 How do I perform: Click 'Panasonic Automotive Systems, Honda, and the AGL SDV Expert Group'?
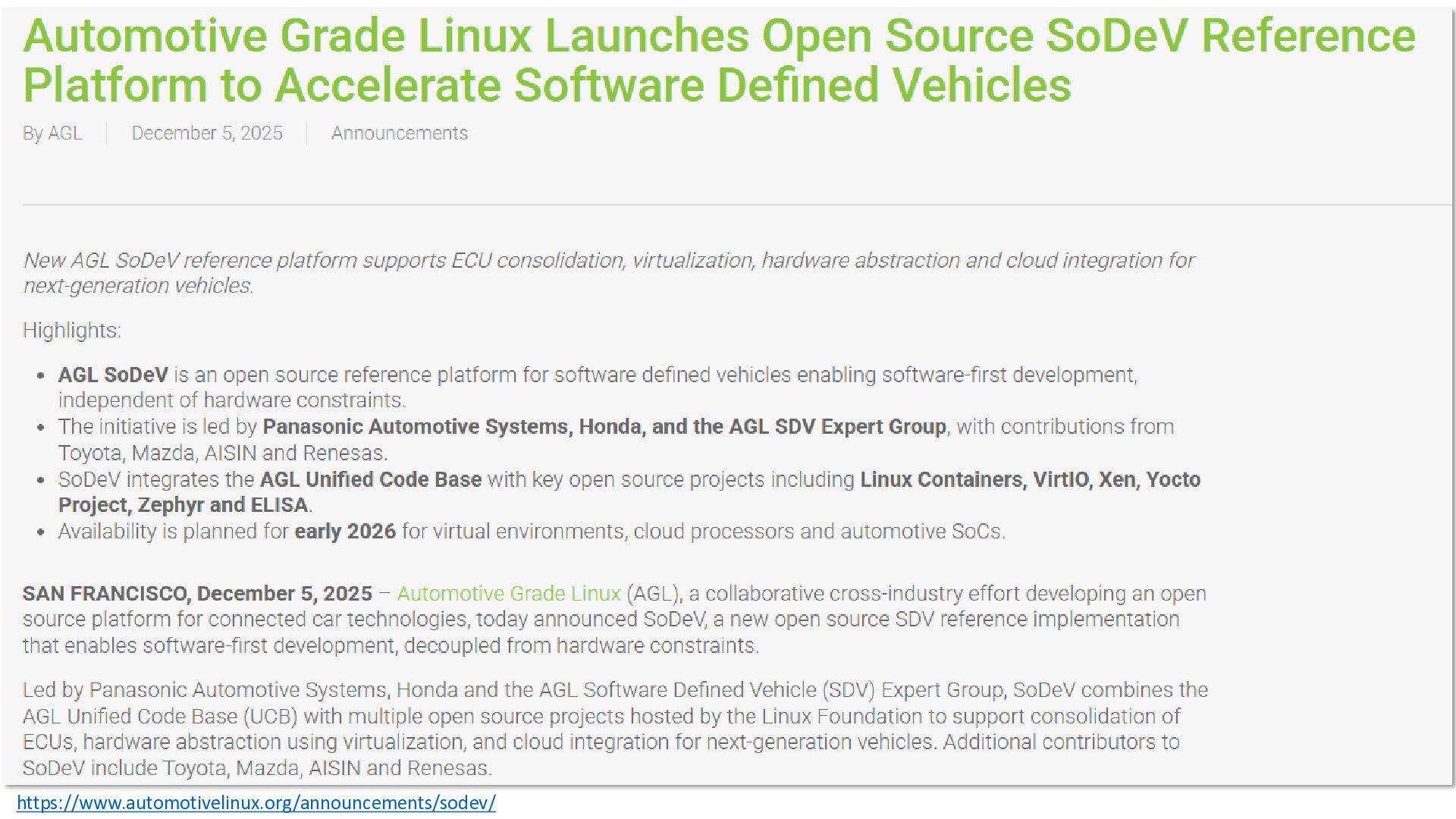[x=604, y=427]
